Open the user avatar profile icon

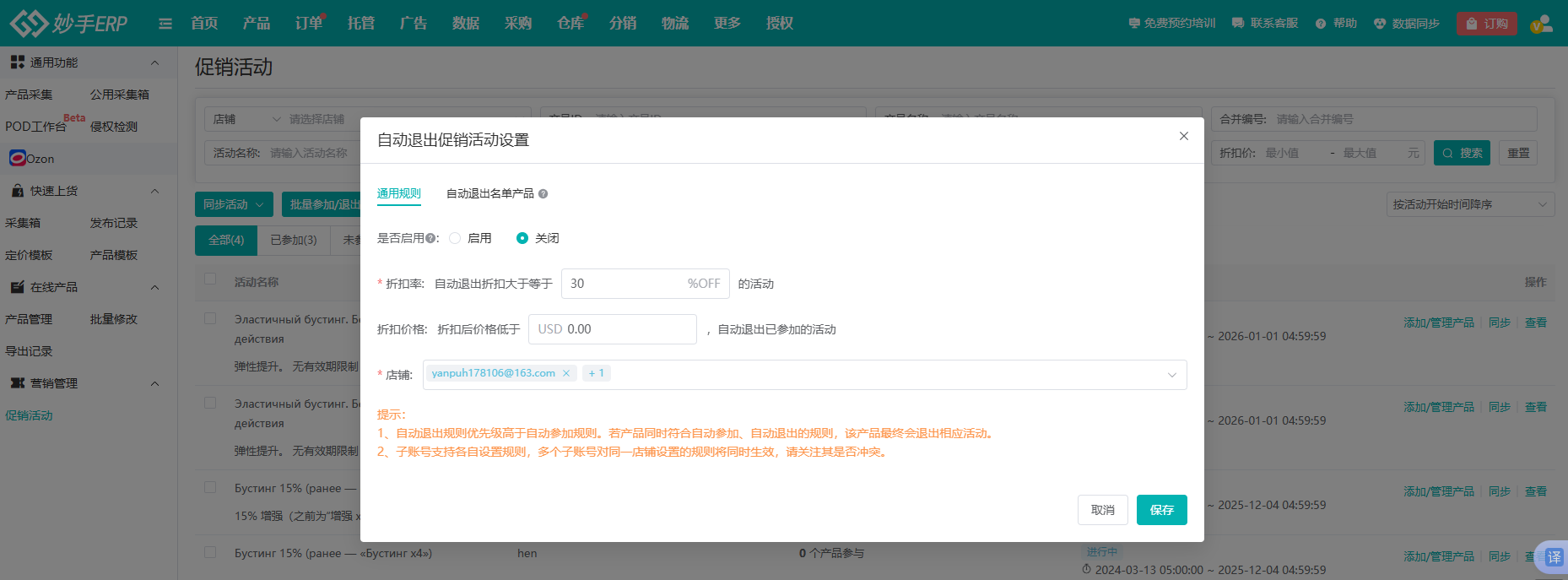pos(1541,24)
